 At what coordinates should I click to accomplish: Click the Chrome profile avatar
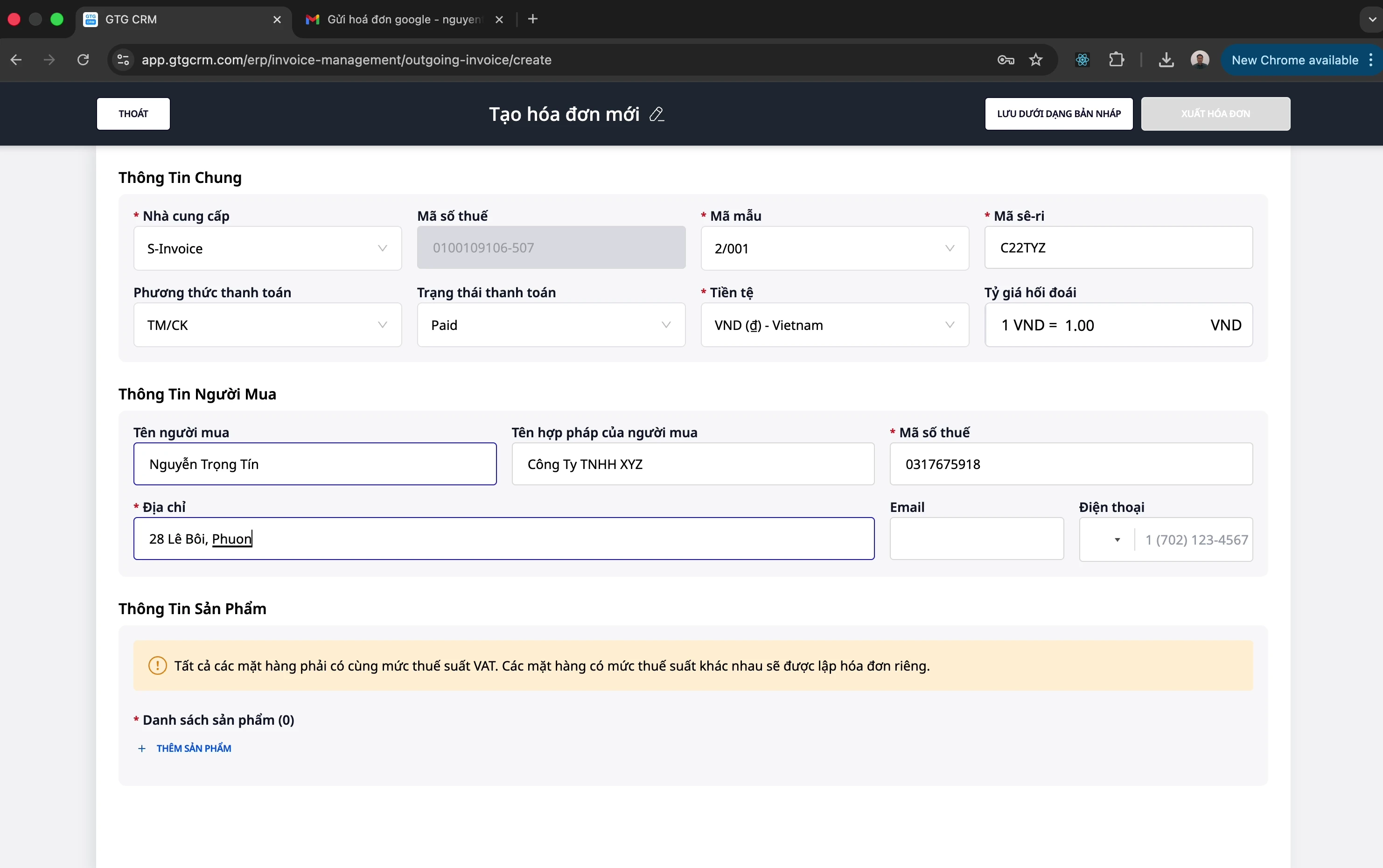coord(1199,60)
